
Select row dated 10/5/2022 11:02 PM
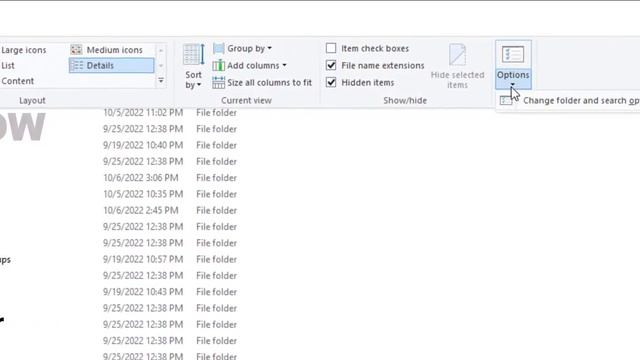pyautogui.click(x=170, y=113)
